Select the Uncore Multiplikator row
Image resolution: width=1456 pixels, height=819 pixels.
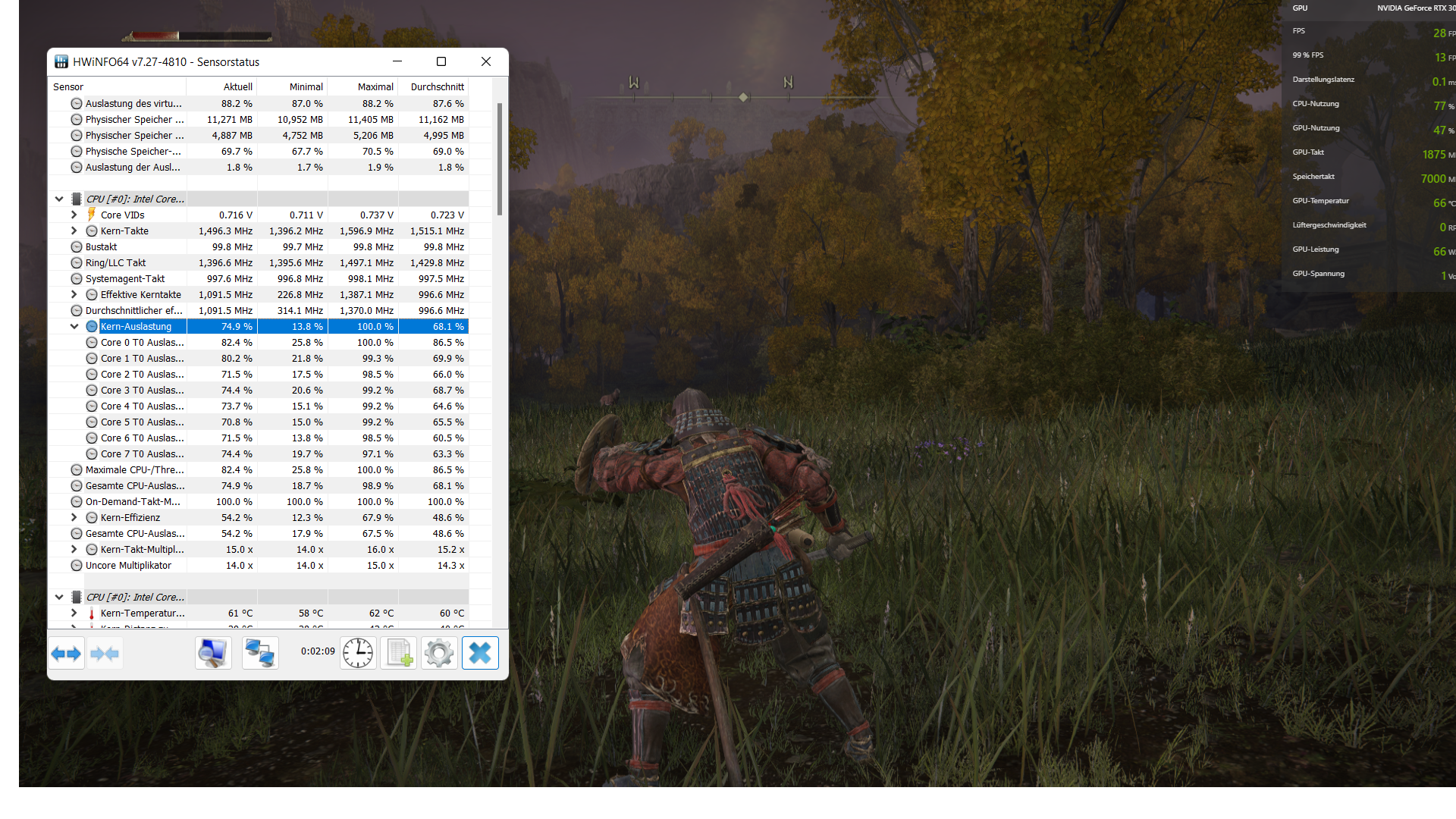coord(128,566)
